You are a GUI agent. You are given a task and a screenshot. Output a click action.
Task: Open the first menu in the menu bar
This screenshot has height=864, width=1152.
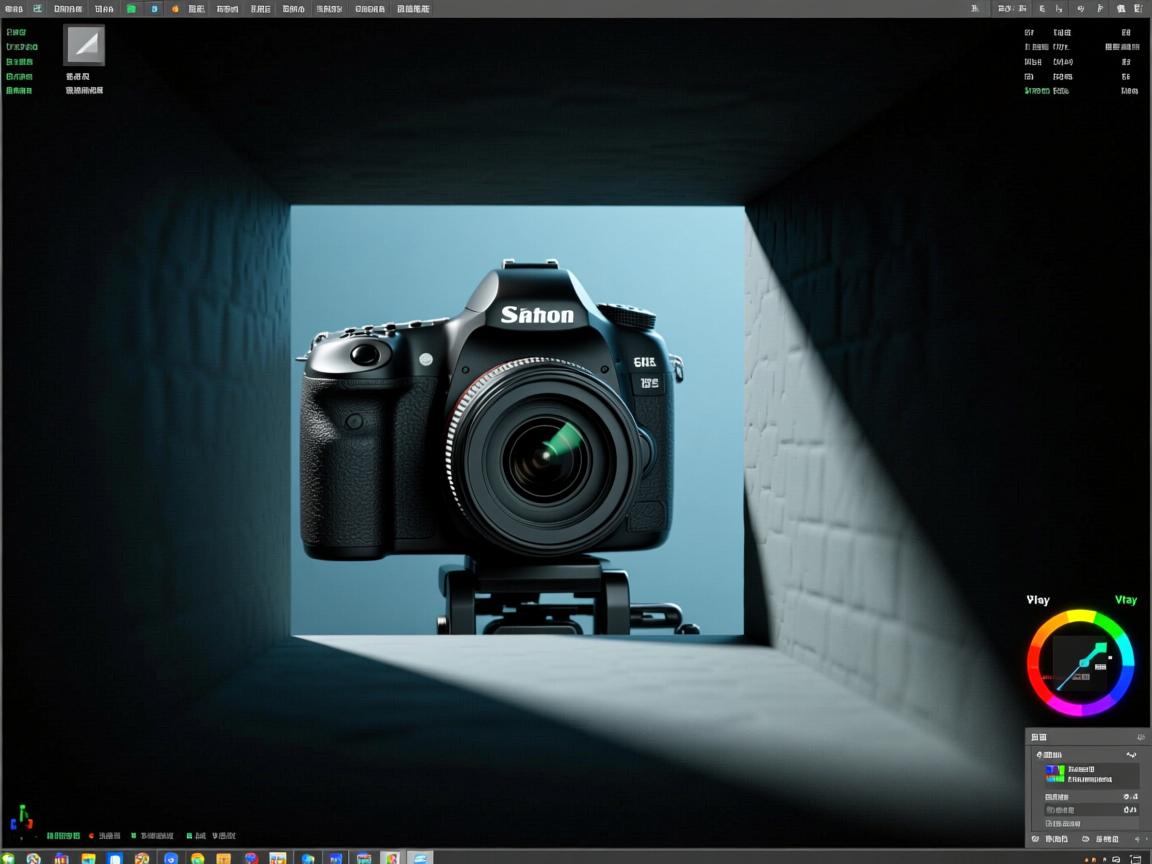click(14, 9)
